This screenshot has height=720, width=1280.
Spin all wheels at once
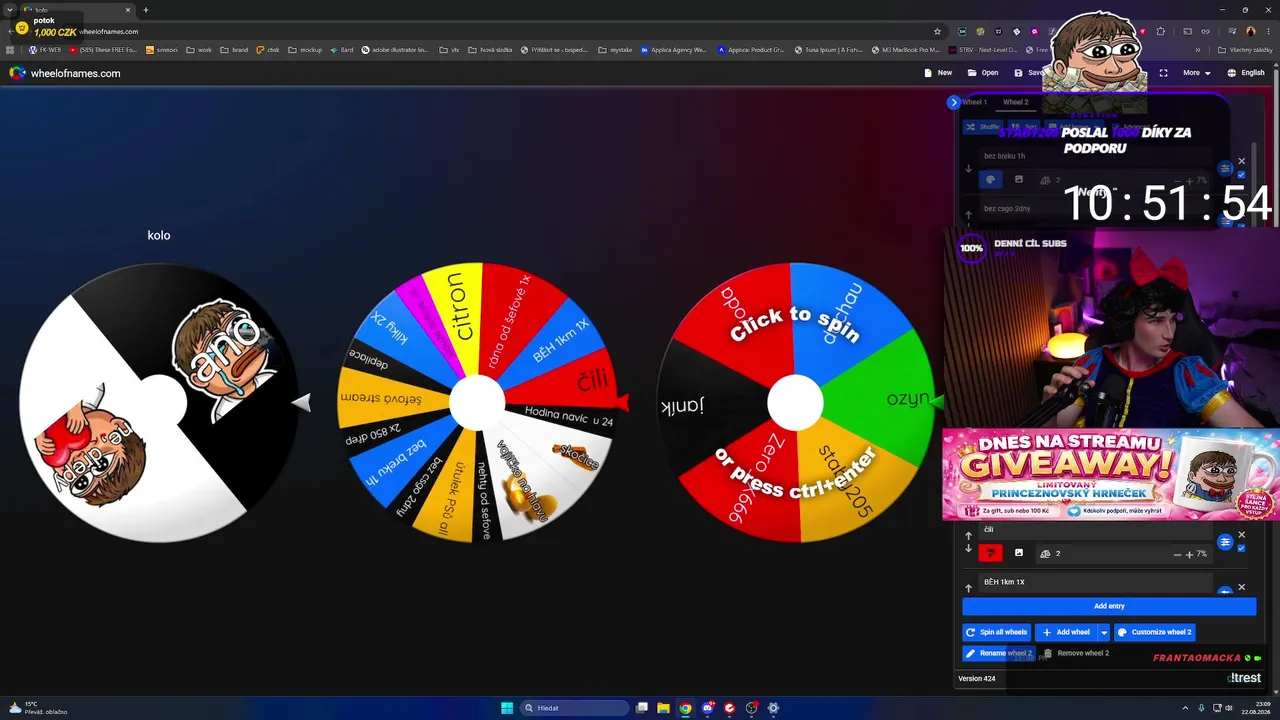(x=996, y=632)
